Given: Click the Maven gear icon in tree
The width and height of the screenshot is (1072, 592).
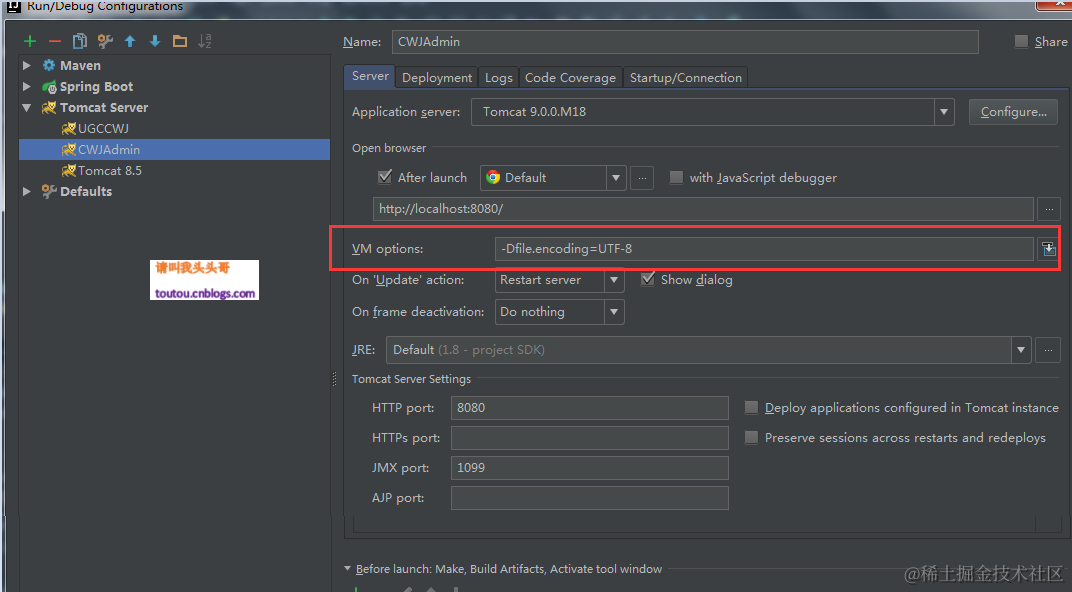Looking at the screenshot, I should [x=49, y=66].
